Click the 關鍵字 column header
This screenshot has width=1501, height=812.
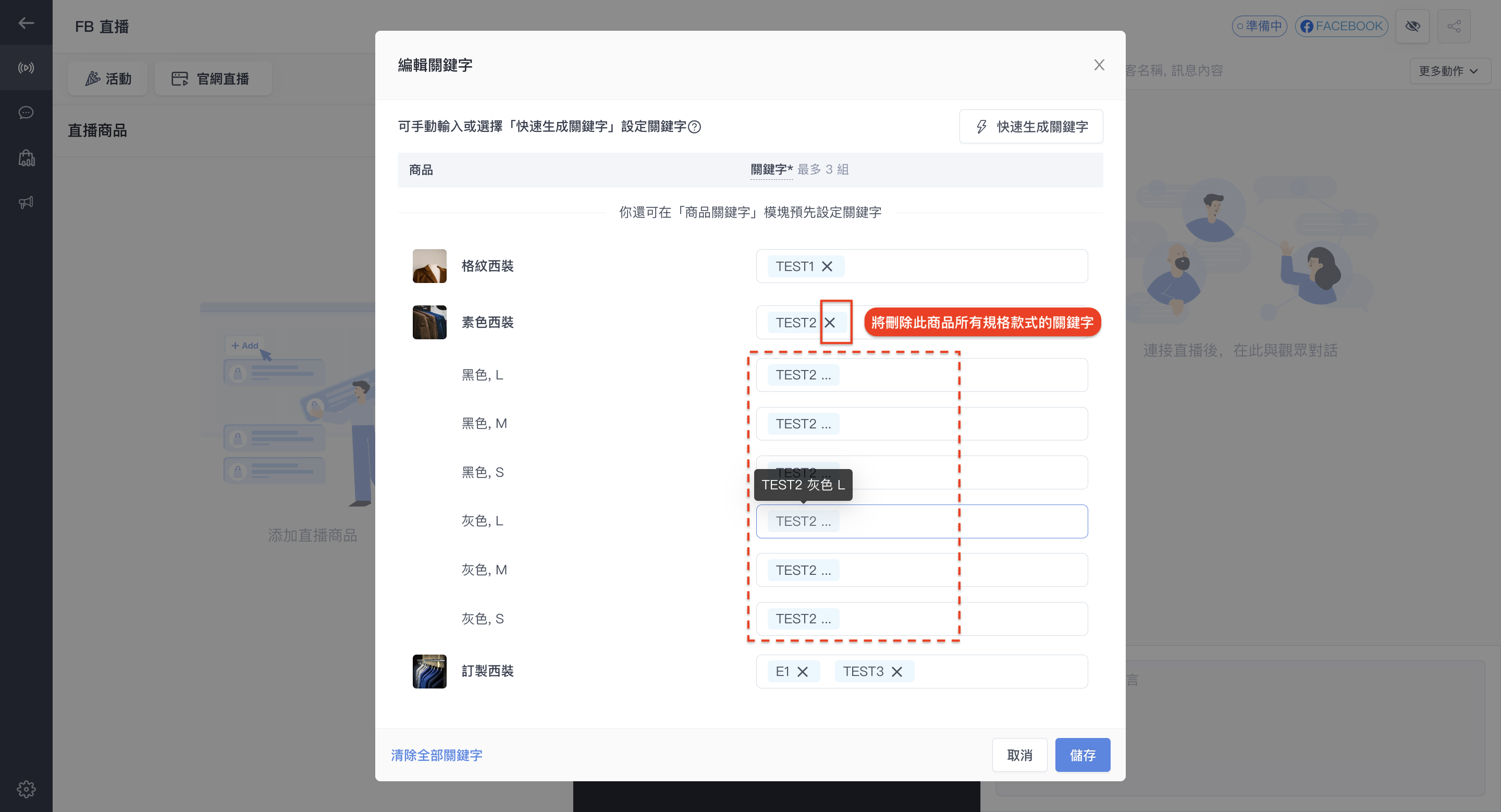pos(771,169)
